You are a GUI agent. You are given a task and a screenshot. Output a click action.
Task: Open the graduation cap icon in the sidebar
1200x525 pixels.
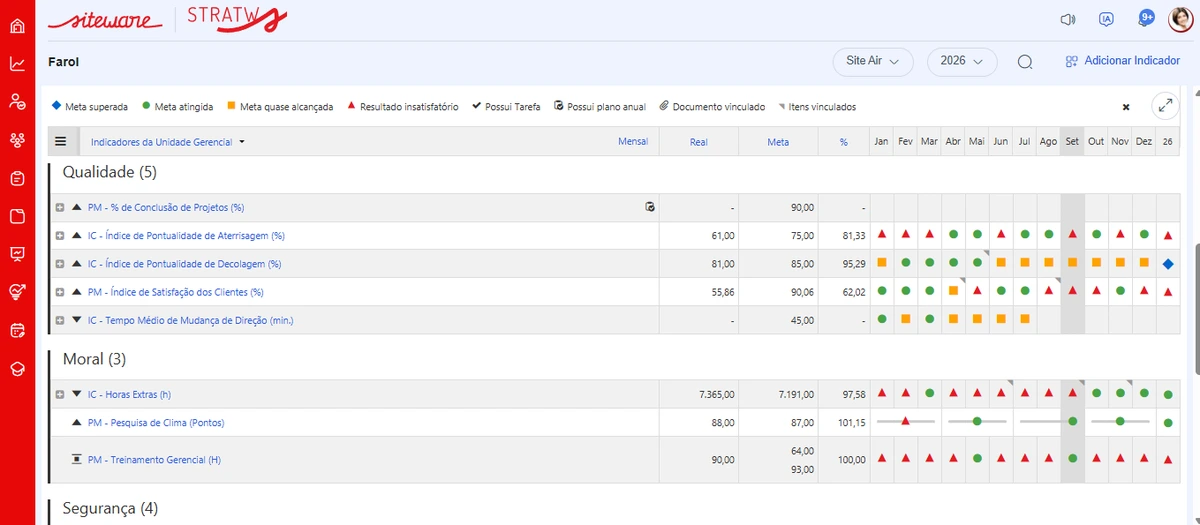point(17,368)
